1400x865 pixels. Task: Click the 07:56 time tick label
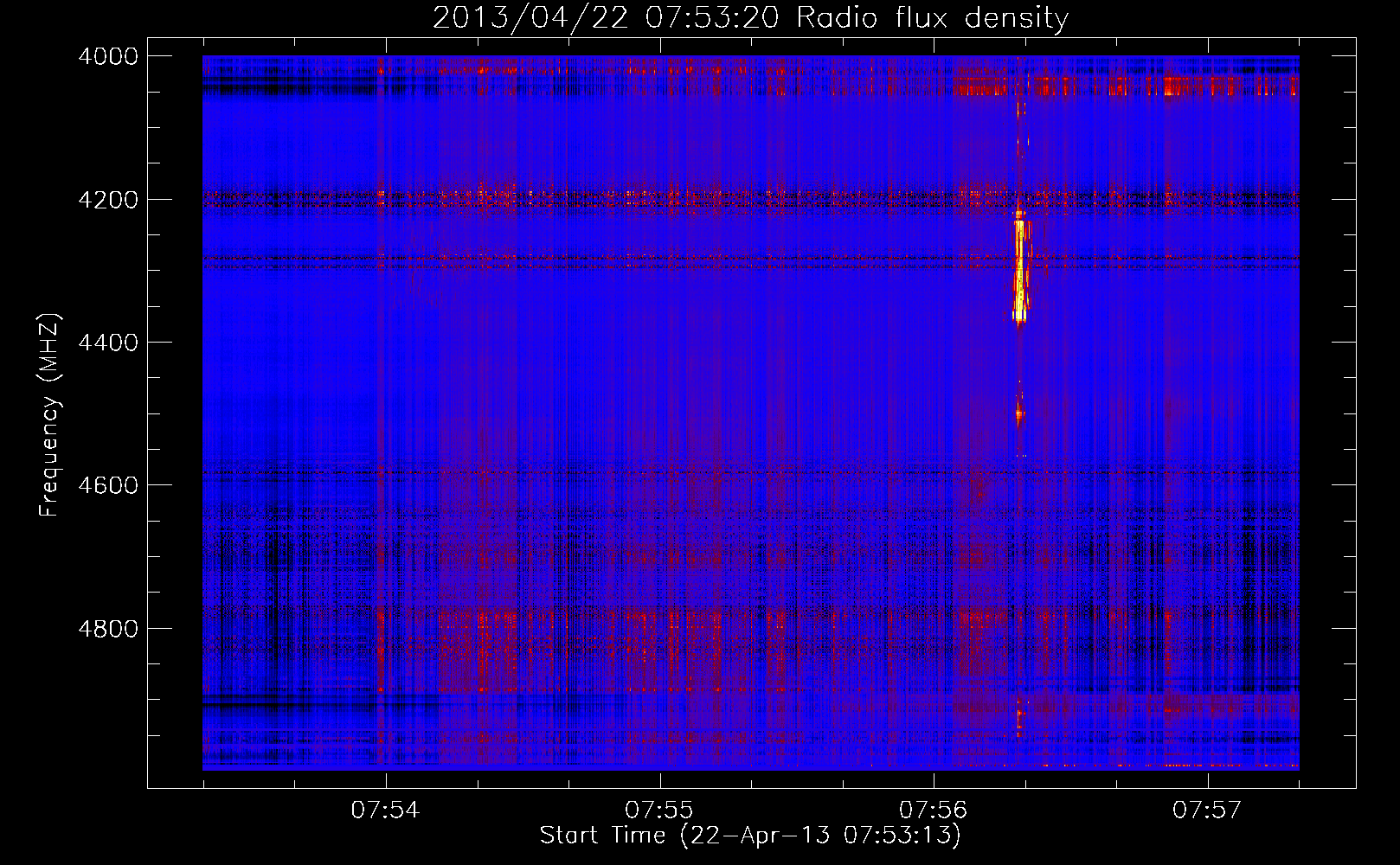[x=933, y=810]
